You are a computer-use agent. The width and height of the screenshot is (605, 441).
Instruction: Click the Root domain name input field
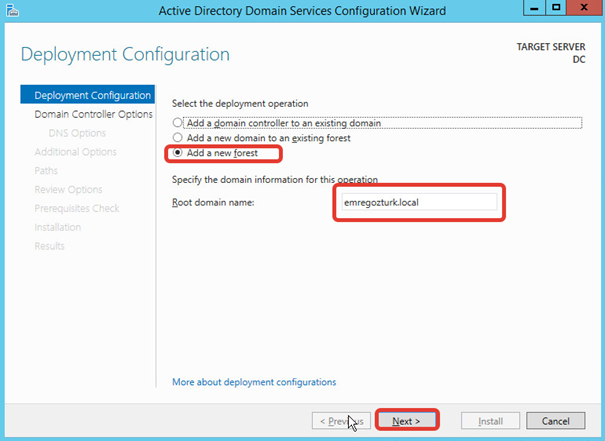coord(419,202)
